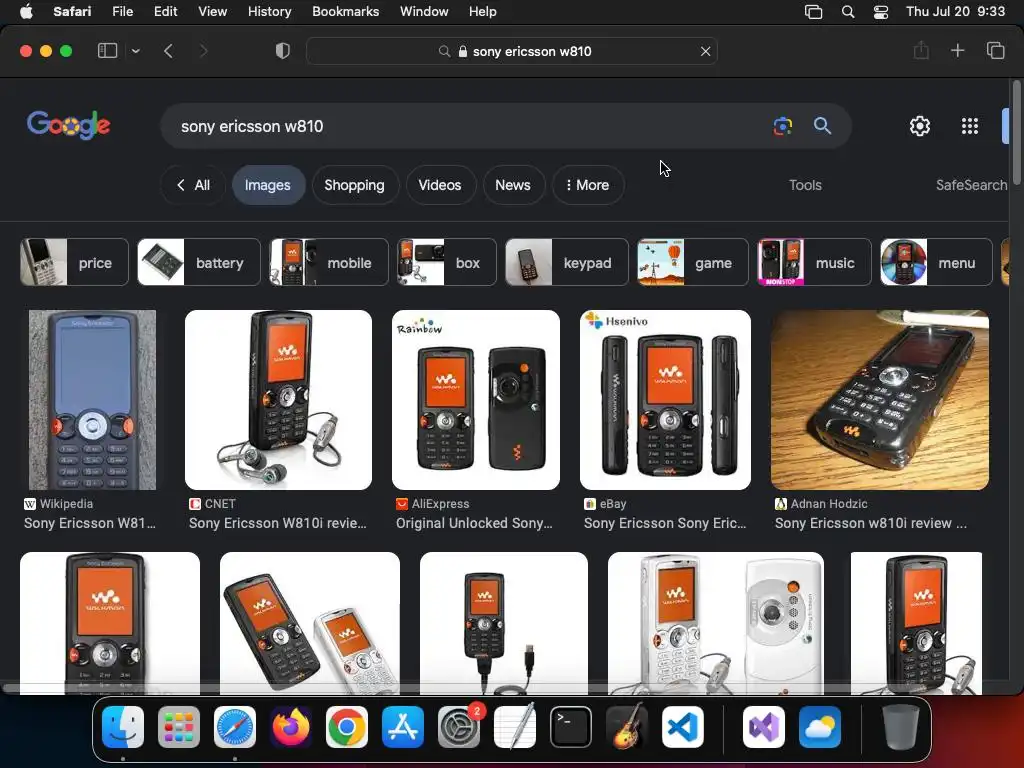Open 'Sony Ericsson W810i revie...' CNET link
This screenshot has width=1024, height=768.
(x=278, y=523)
